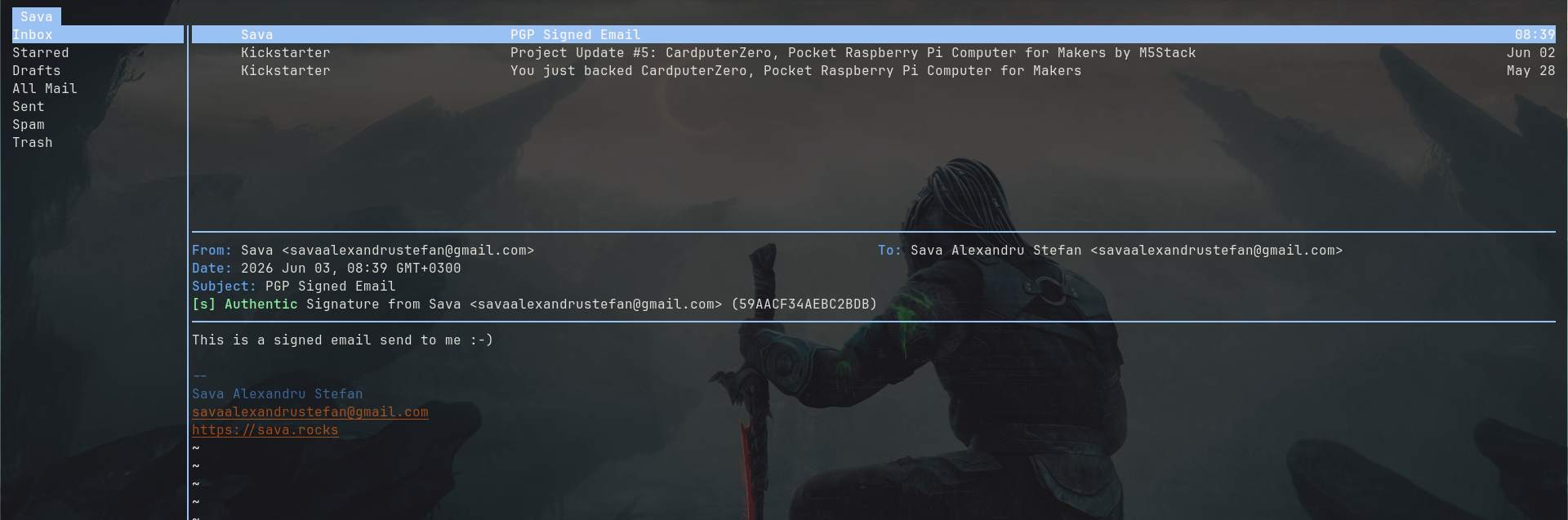Screen dimensions: 1568x520
Task: Open the Sent folder
Action: click(29, 106)
